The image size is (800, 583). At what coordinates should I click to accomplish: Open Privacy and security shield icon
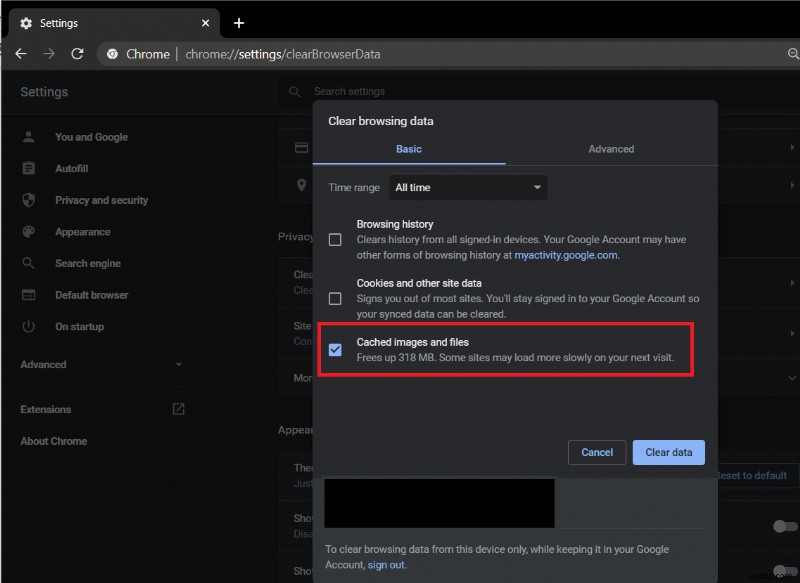[x=29, y=200]
